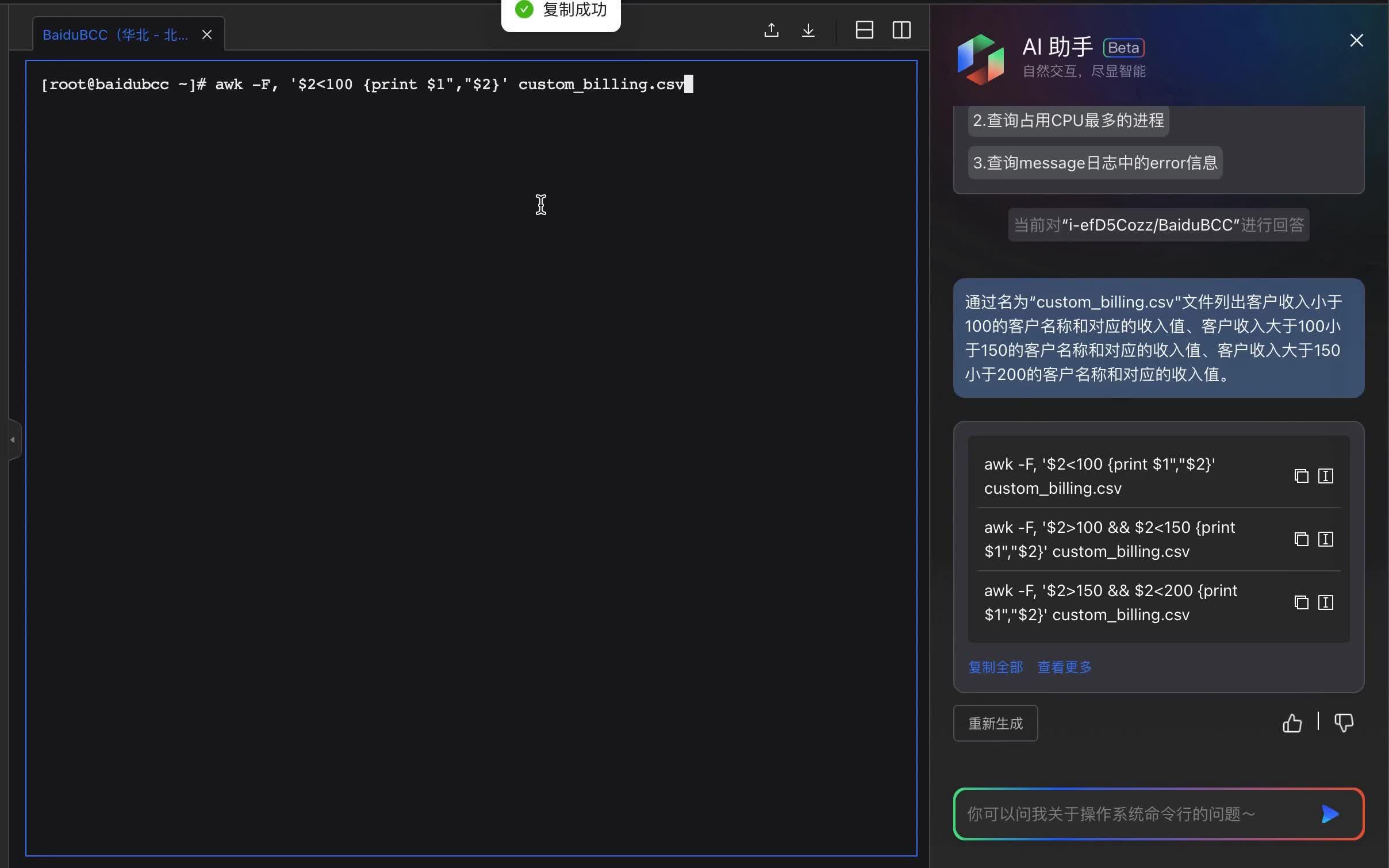Click the download icon in the terminal toolbar
This screenshot has width=1389, height=868.
click(808, 30)
